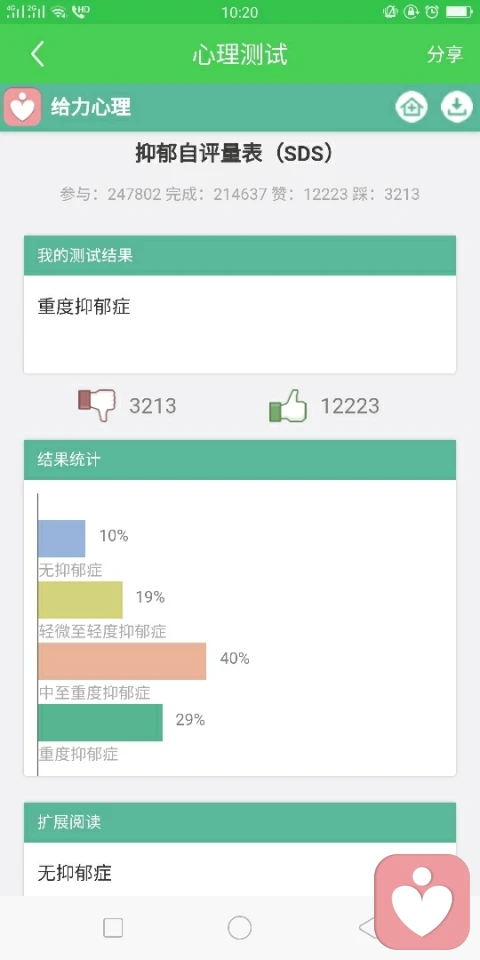Tap the green 29% 重度抑郁症 bar
Viewport: 480px width, 960px height.
[x=100, y=722]
